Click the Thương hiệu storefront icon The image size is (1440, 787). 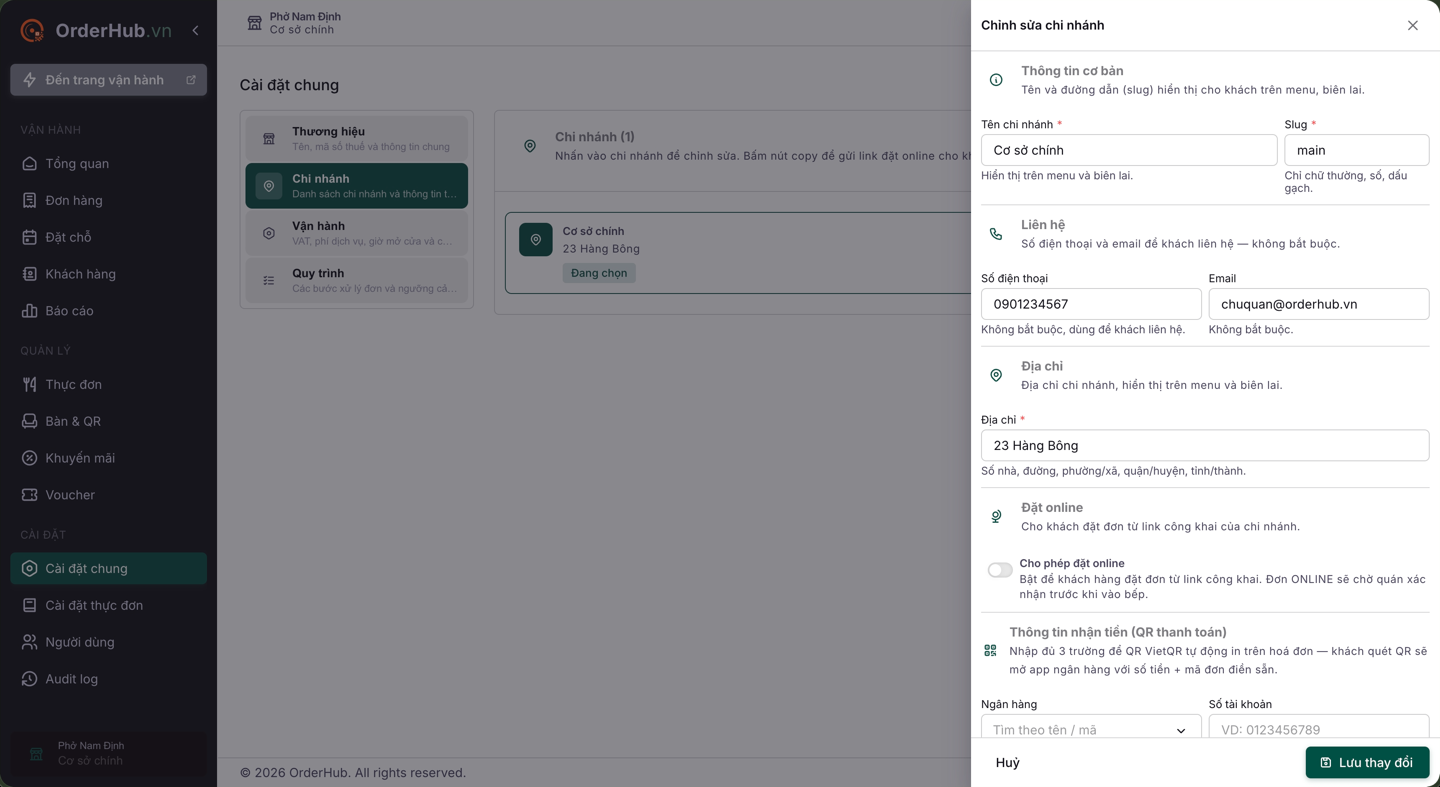click(x=269, y=139)
